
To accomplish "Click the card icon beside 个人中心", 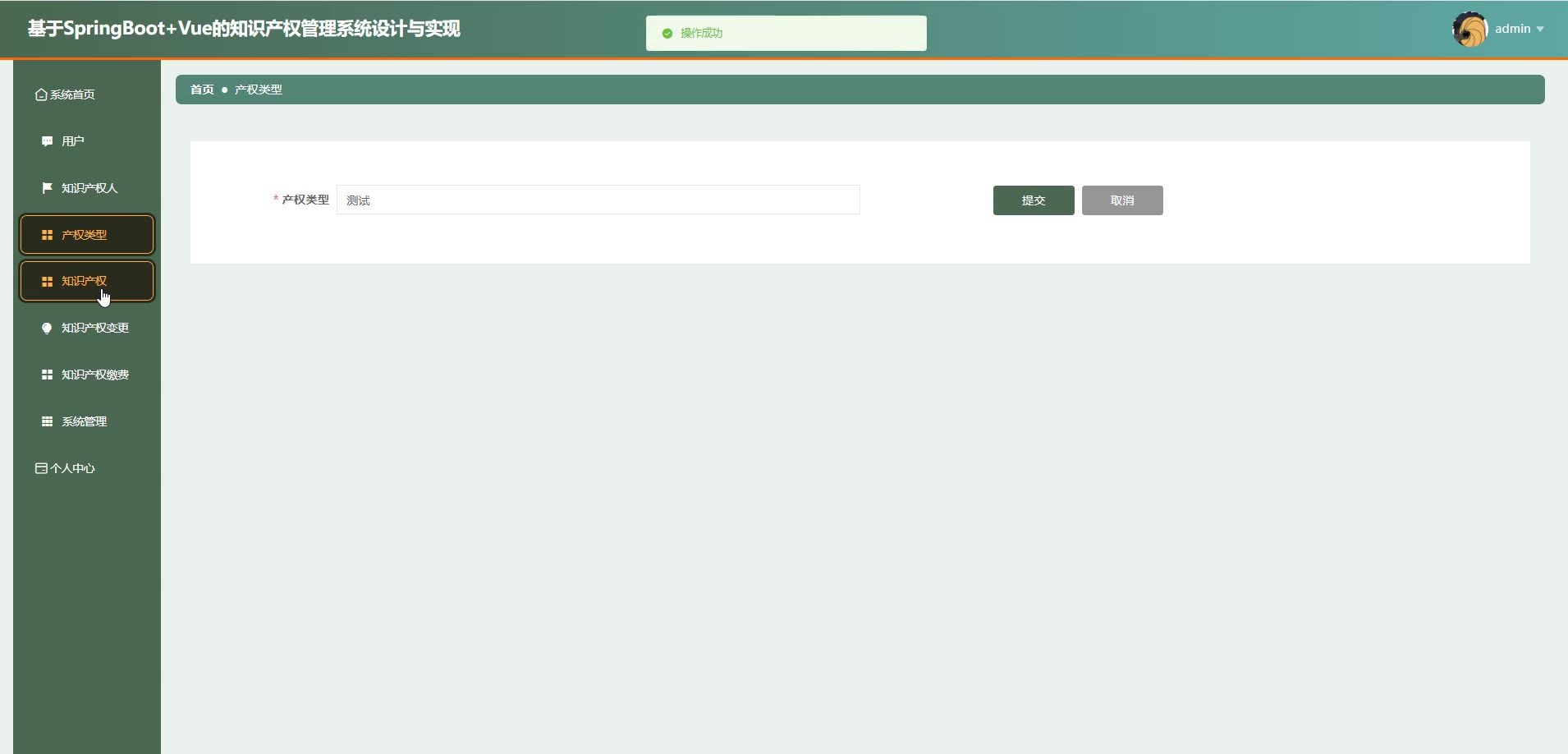I will 41,468.
